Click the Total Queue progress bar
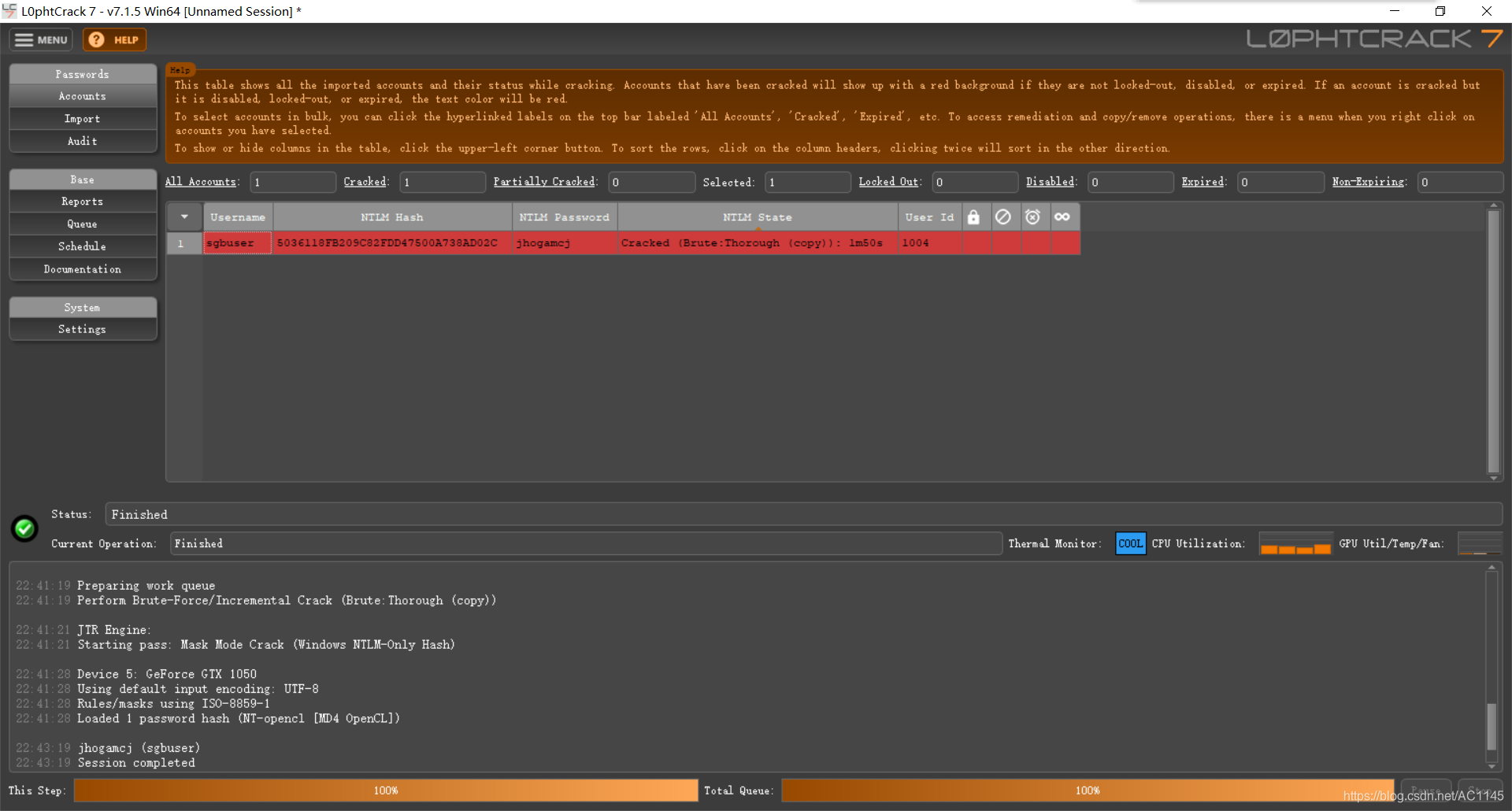The image size is (1512, 811). (x=1088, y=791)
